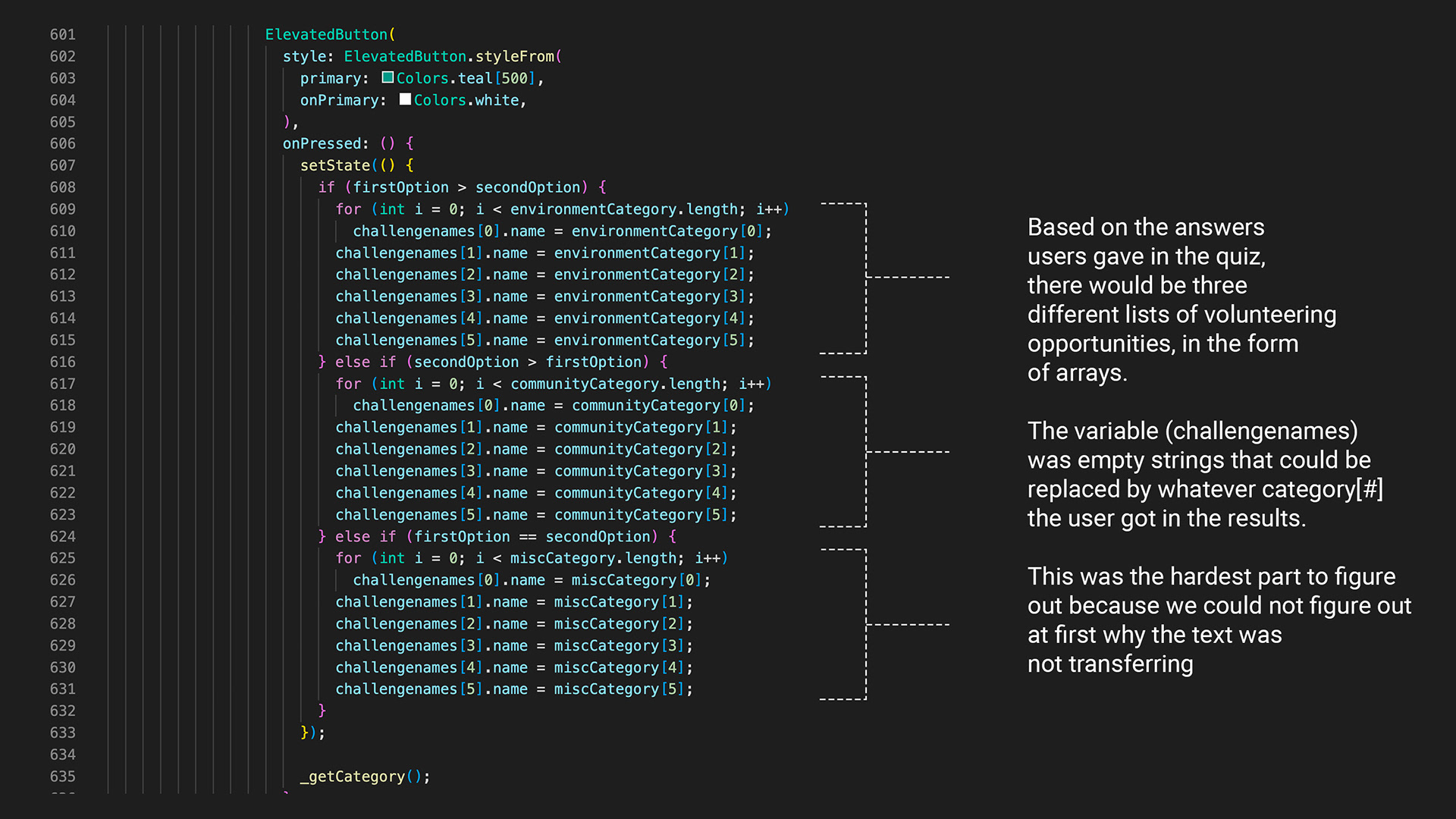Click line number 635 in gutter
This screenshot has height=819, width=1456.
(63, 777)
